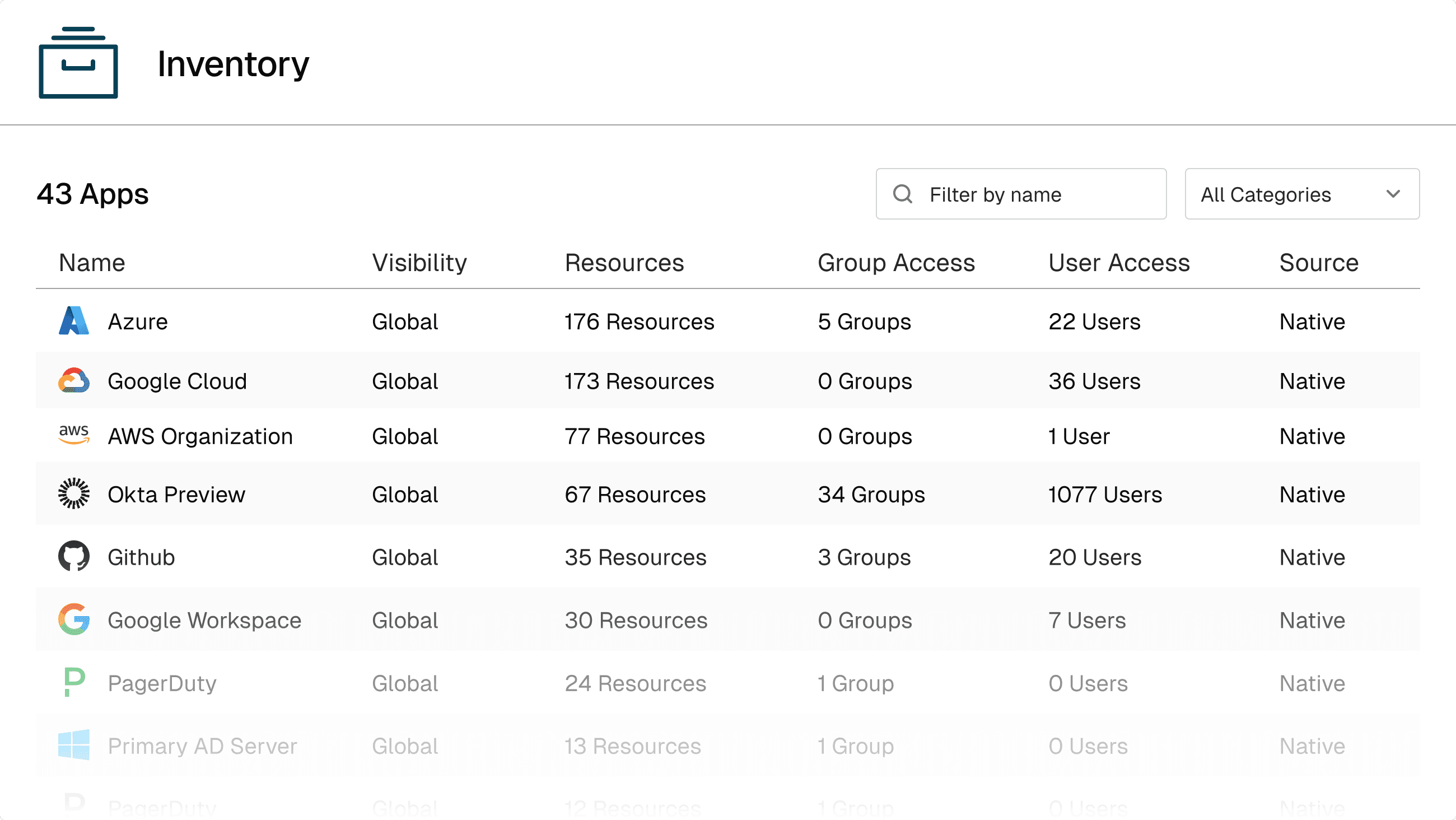Sort by the Resources column header

click(624, 263)
